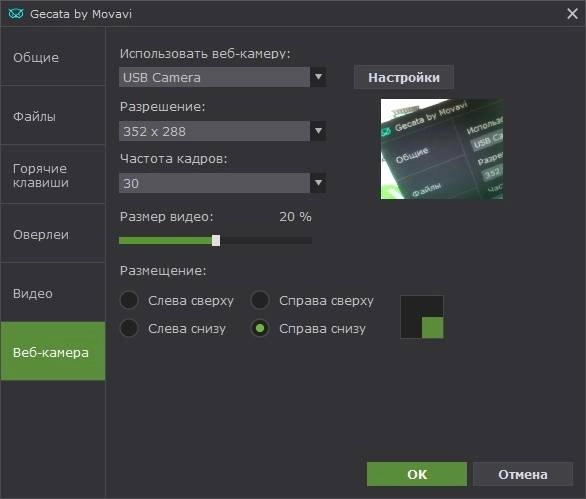Select the Слева сверху placement option

click(129, 300)
